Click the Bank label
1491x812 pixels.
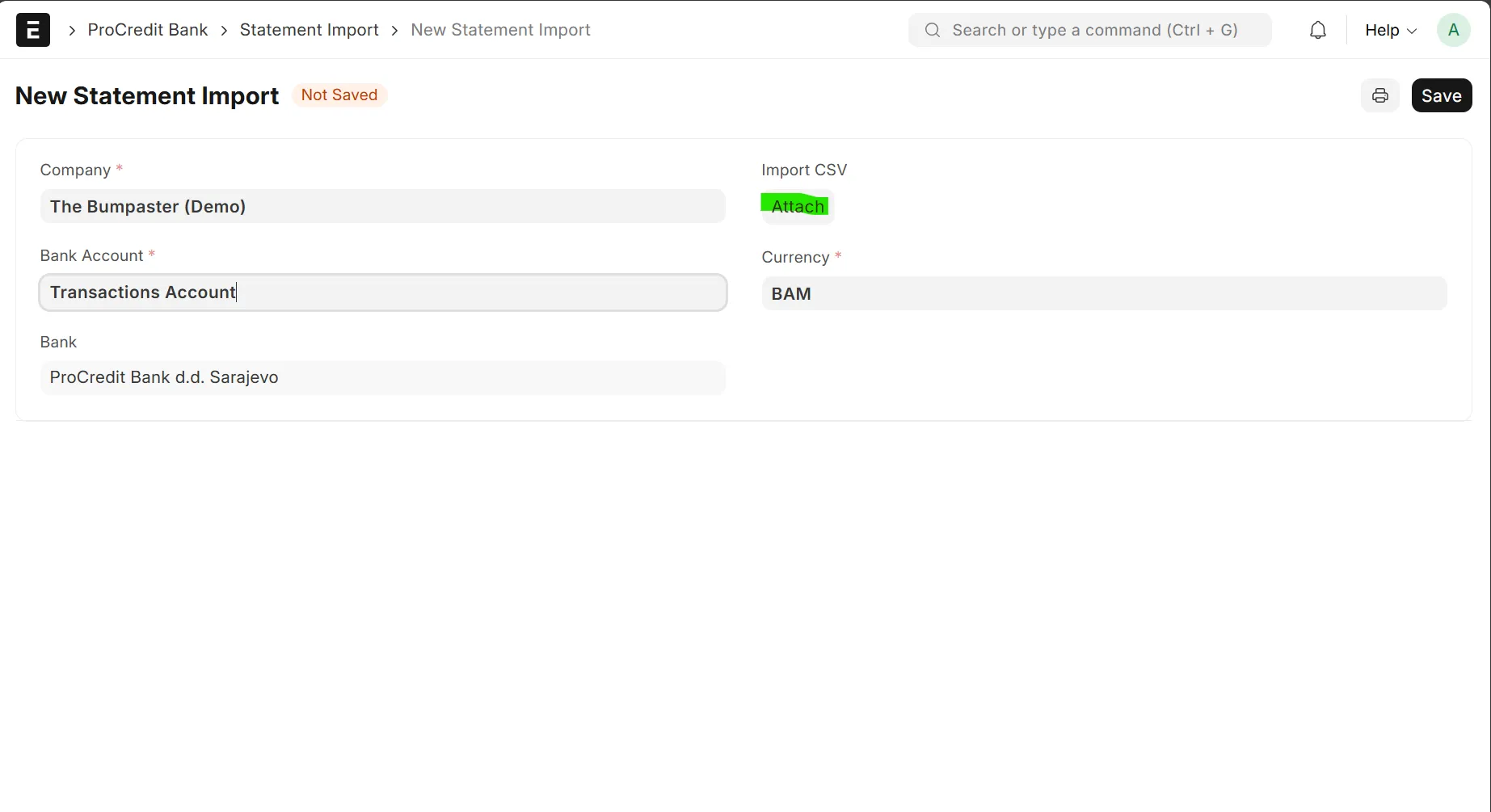[58, 342]
